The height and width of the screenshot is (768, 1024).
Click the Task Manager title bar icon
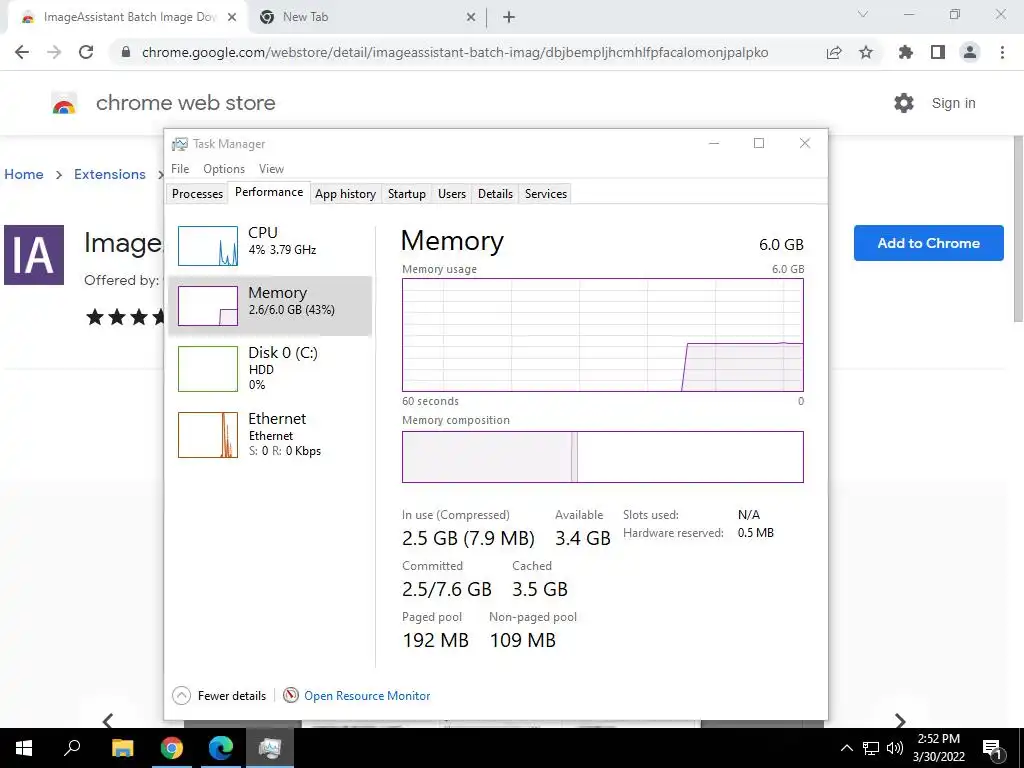coord(180,144)
